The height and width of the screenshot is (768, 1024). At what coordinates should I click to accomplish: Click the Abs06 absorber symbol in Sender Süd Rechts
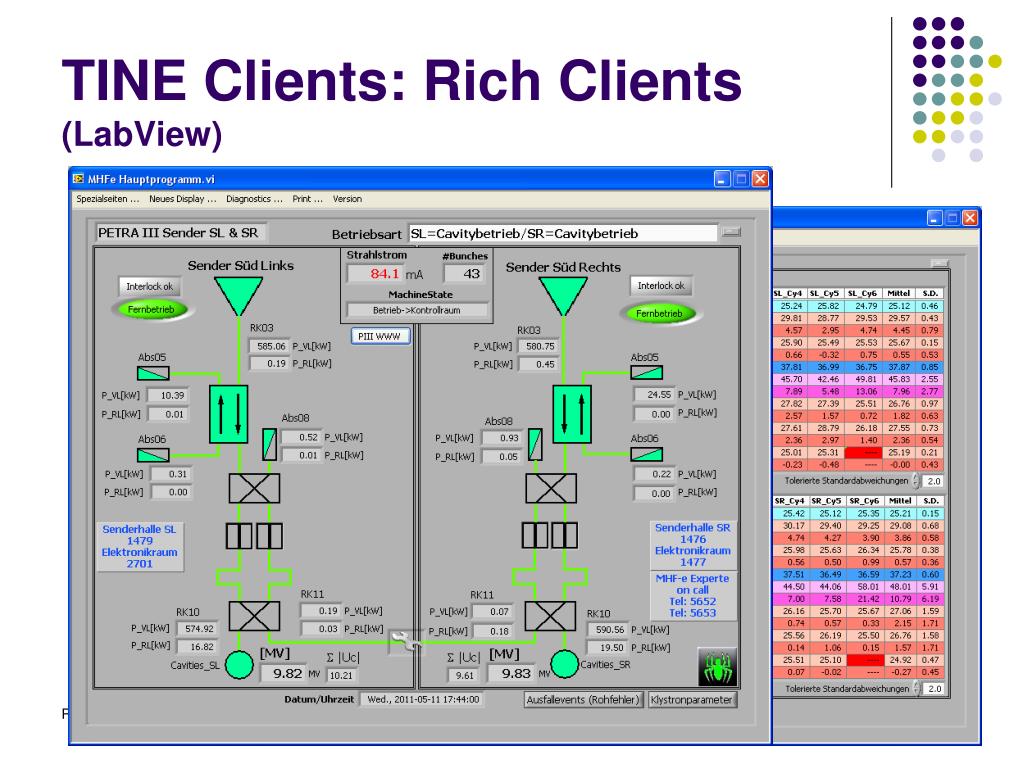[647, 454]
